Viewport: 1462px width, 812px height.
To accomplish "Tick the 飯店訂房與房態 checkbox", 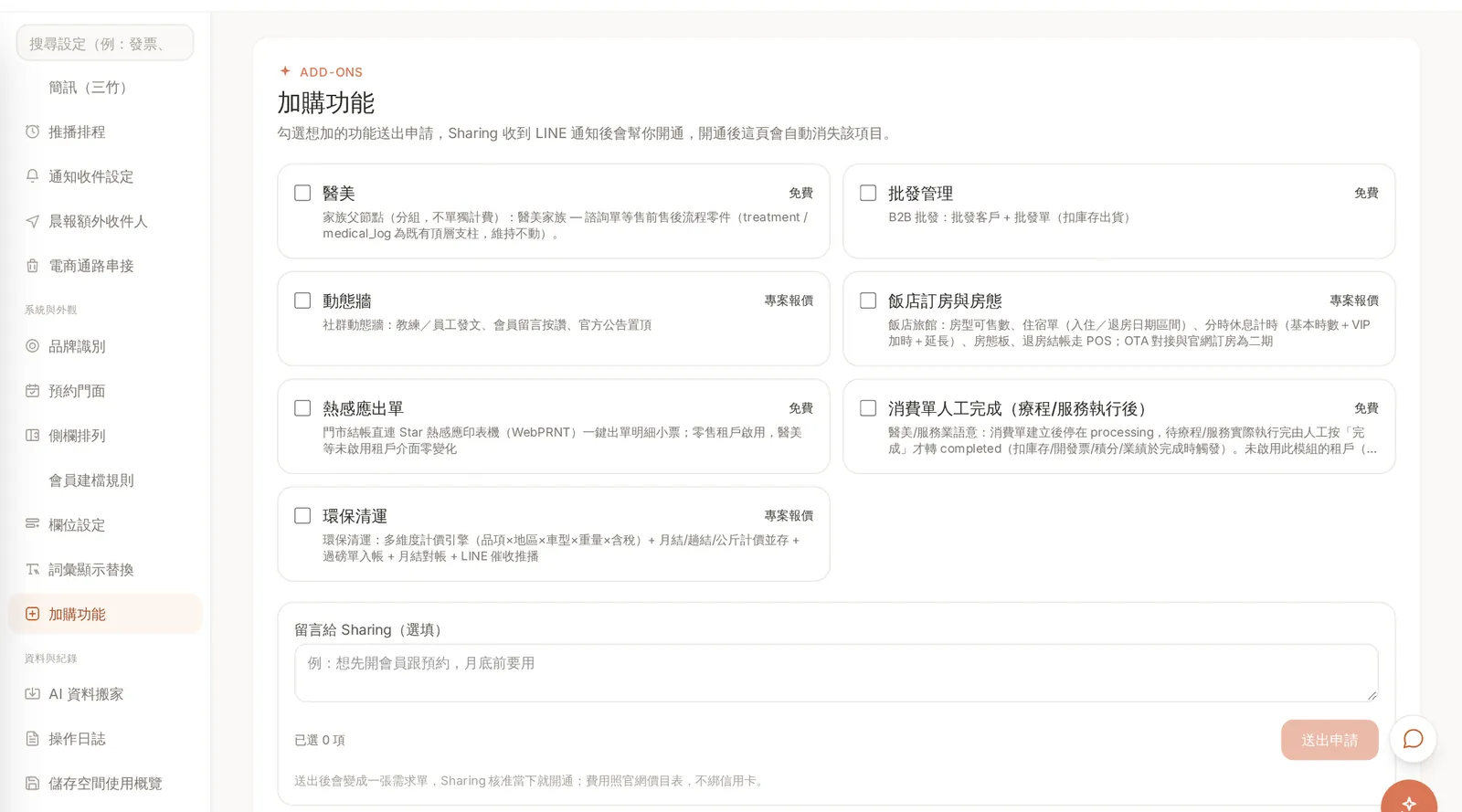I will (x=868, y=301).
